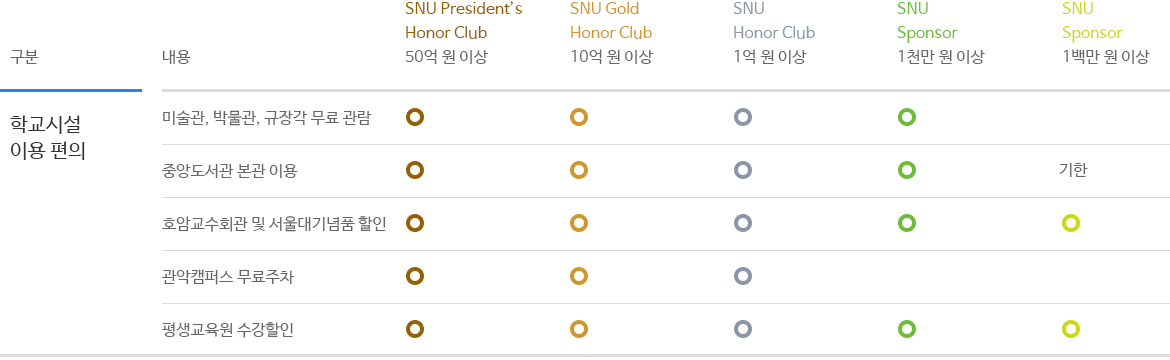
Task: Click the green circle in 미술관, 박물관 row
Action: 907,117
